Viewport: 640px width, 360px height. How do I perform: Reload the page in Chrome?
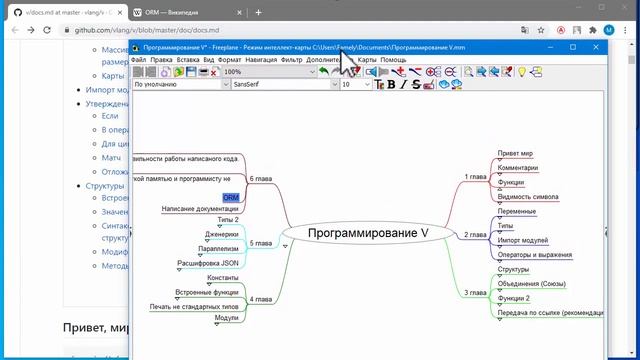click(47, 30)
